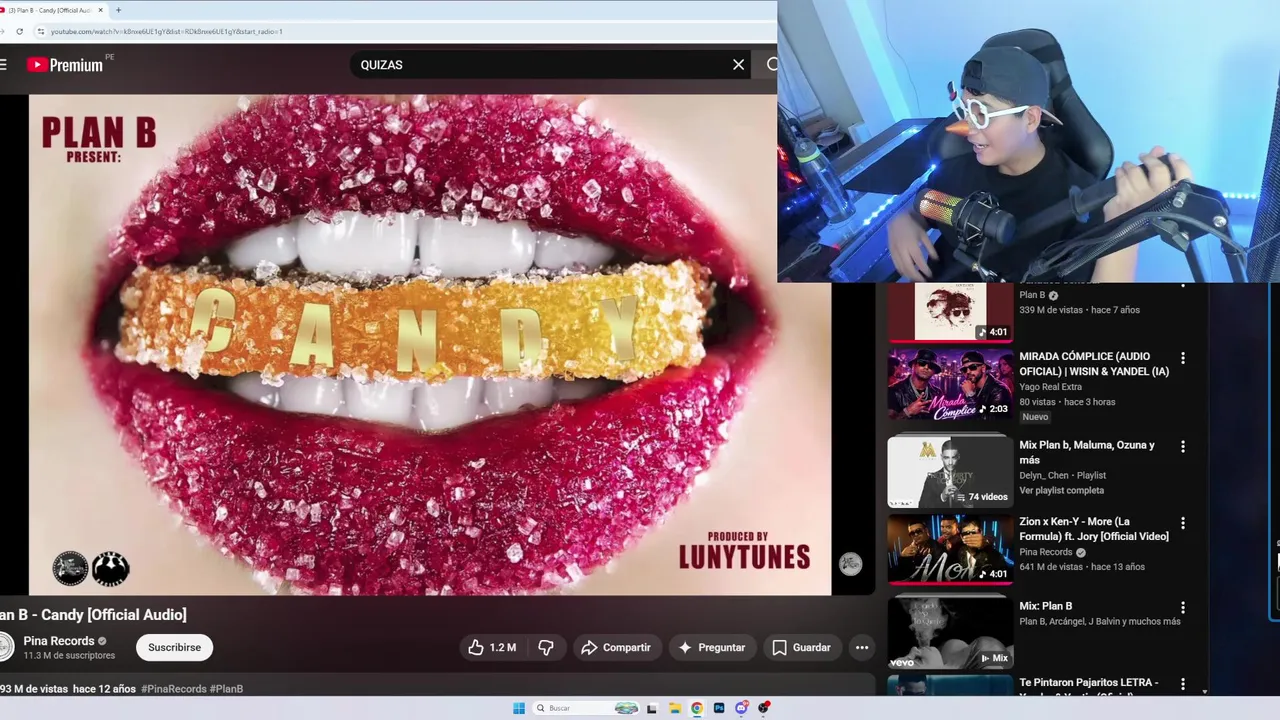Click the Candy video title text
This screenshot has height=720, width=1280.
(x=93, y=615)
